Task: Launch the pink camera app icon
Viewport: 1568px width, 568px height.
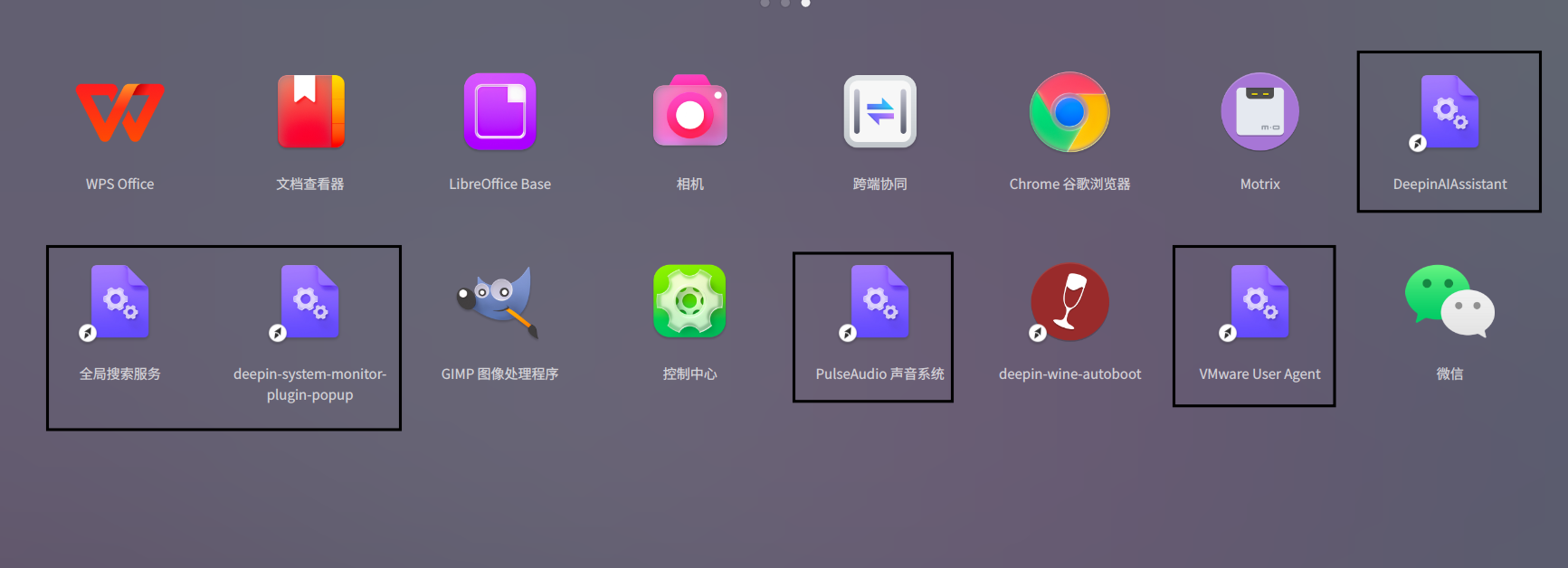Action: (x=690, y=111)
